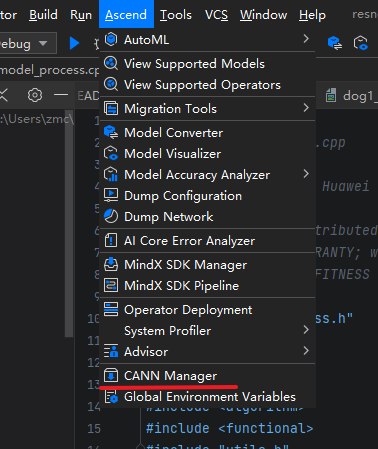Click the Advisor icon

point(111,351)
